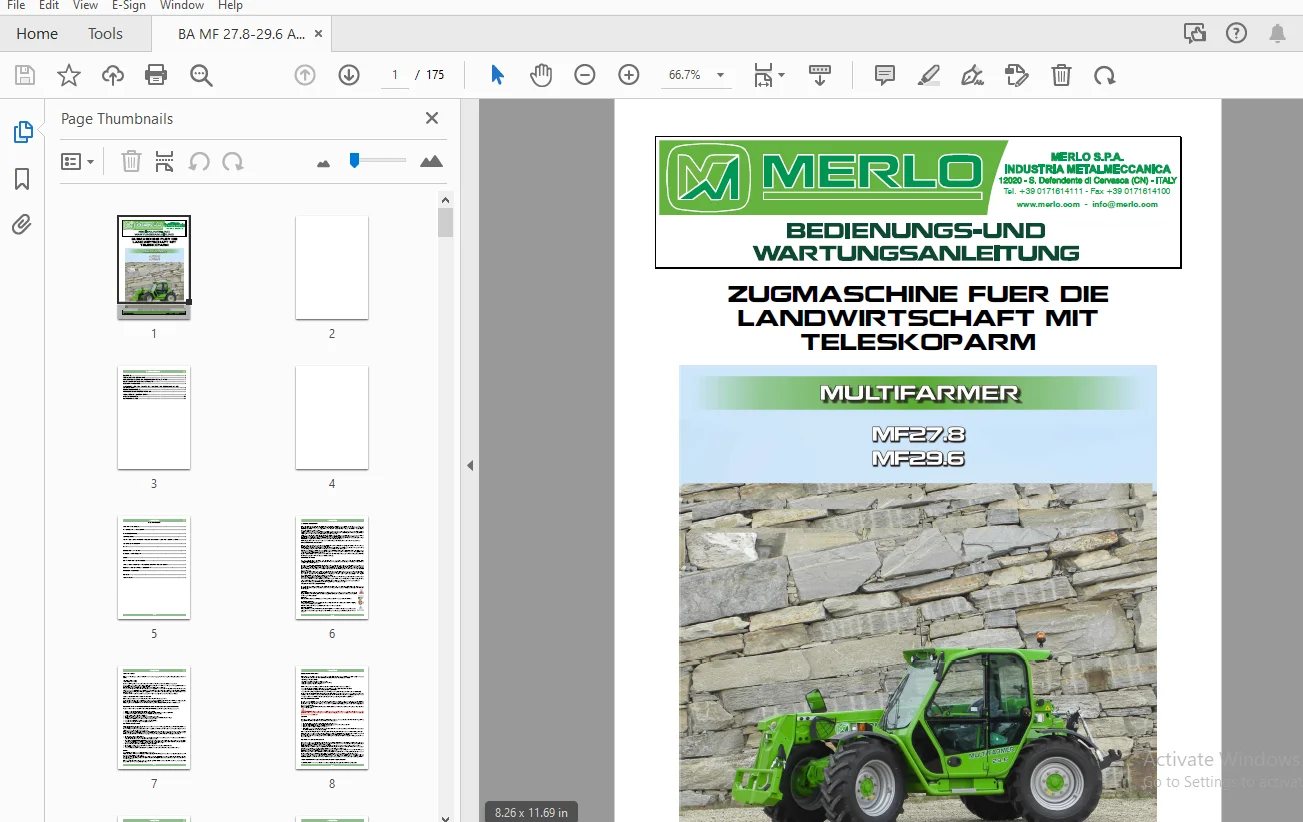Click the thumbnails panel scrollbar handle
Screen dimensions: 1303x822
[x=445, y=222]
